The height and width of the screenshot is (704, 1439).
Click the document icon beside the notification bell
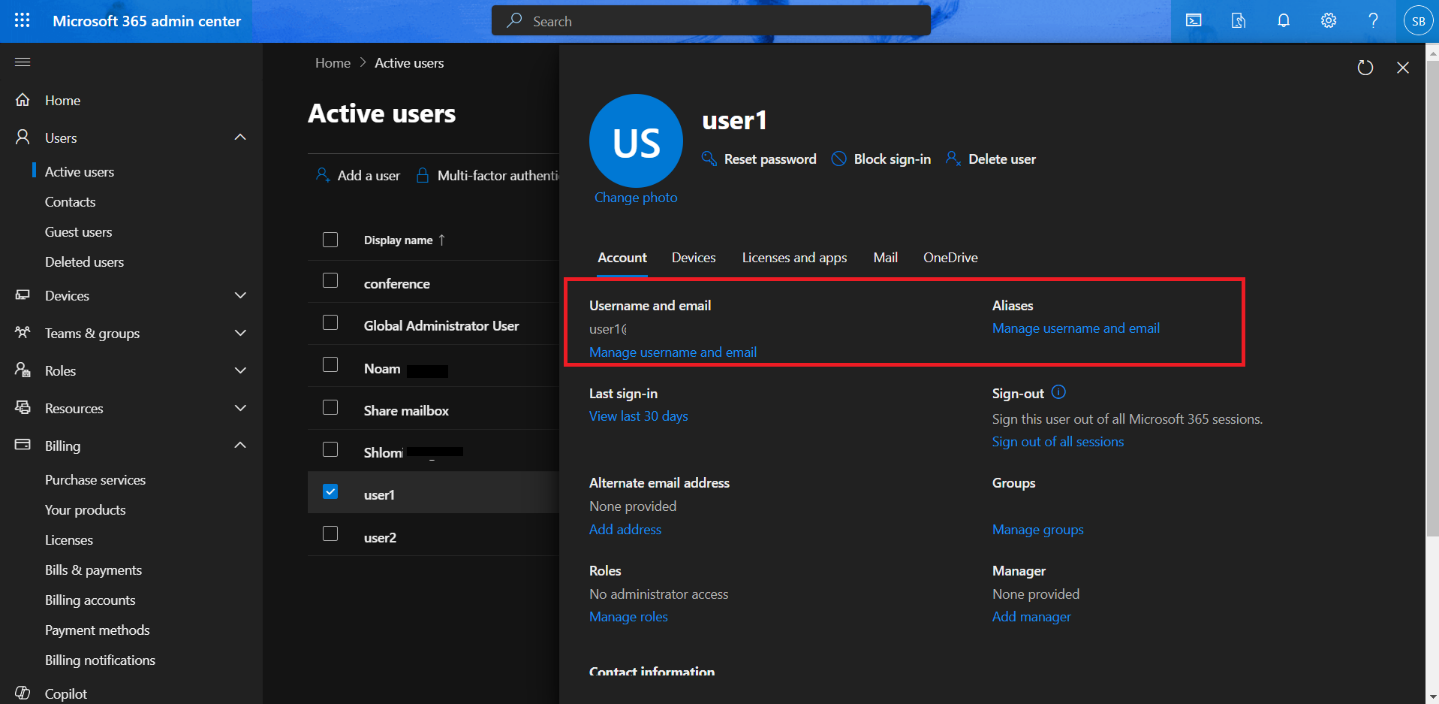(1238, 21)
